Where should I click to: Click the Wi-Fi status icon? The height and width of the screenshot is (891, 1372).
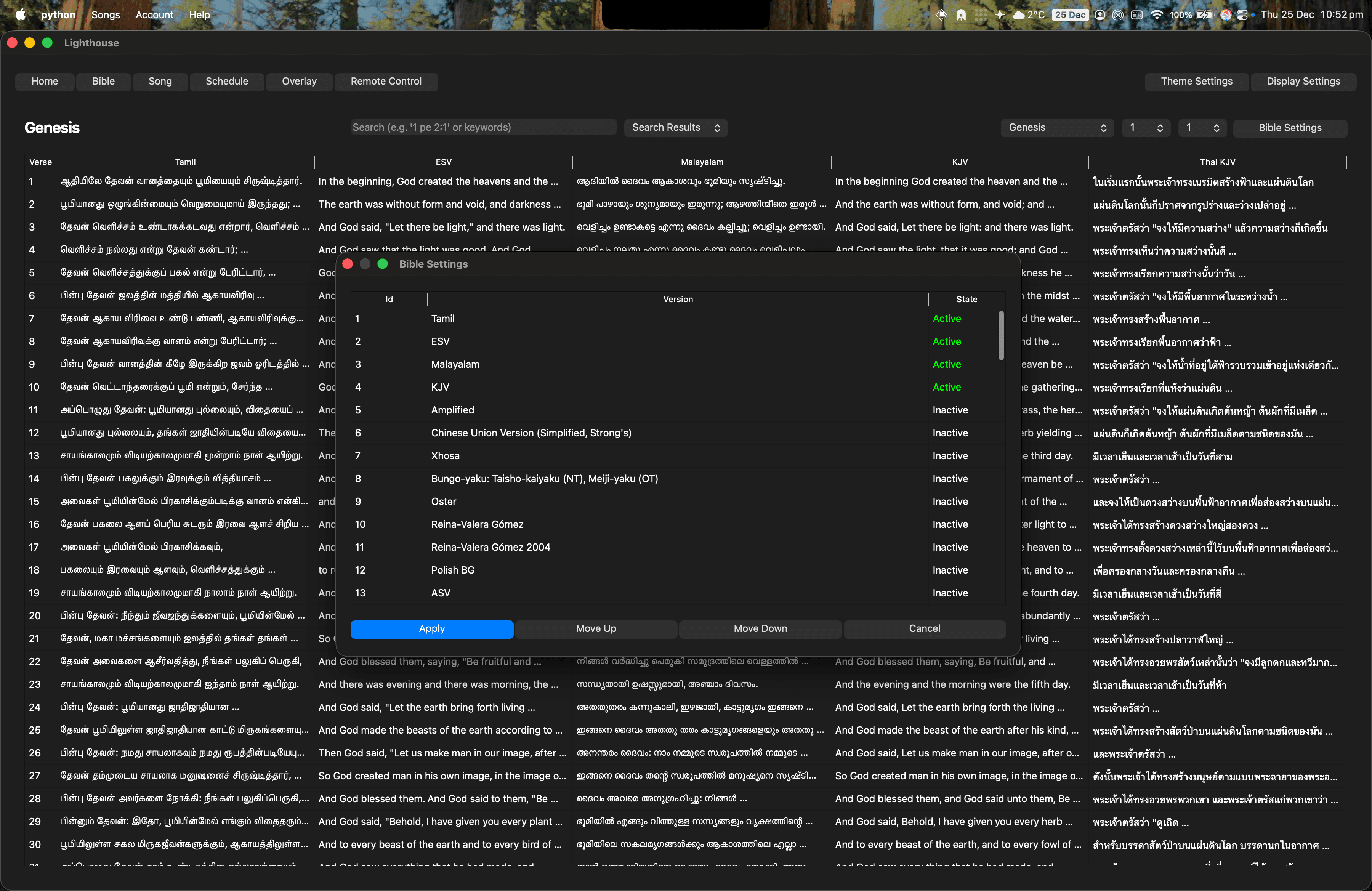pos(1156,14)
